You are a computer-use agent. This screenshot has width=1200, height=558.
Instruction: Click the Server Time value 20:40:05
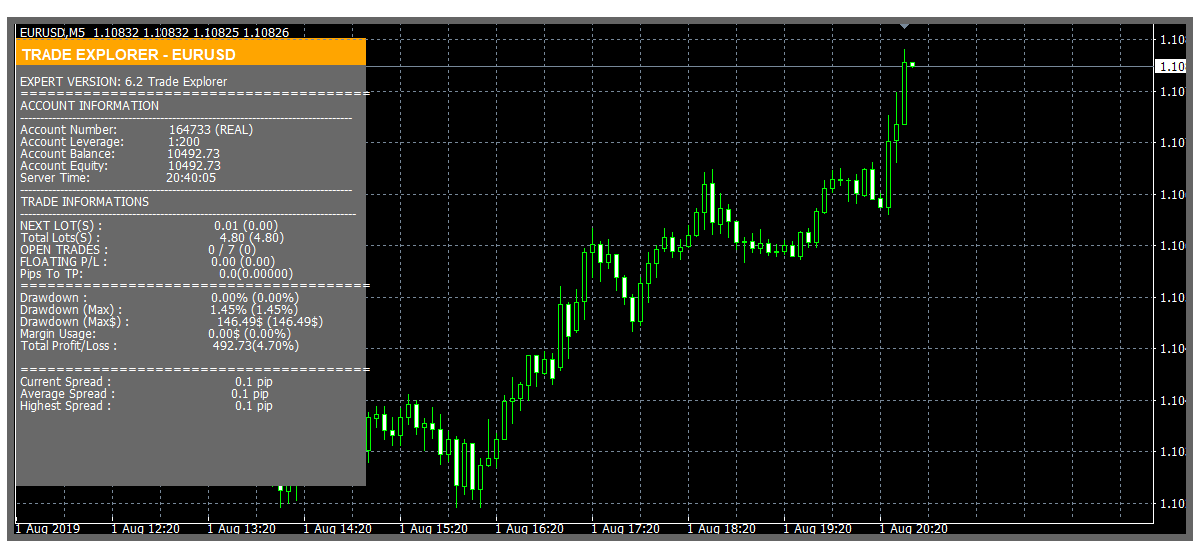(191, 178)
